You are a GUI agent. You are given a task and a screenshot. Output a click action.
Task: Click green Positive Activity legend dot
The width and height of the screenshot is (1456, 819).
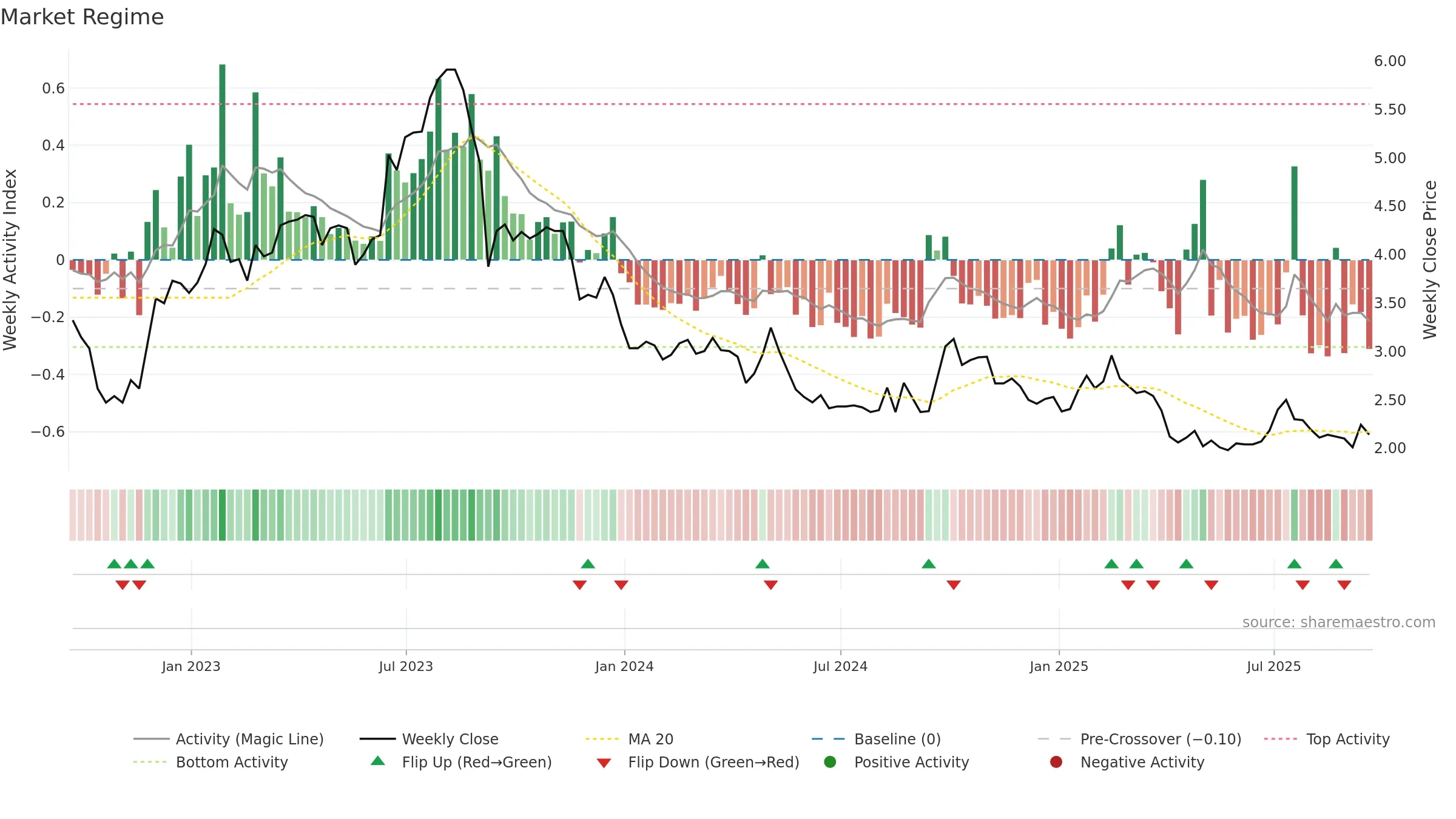831,761
